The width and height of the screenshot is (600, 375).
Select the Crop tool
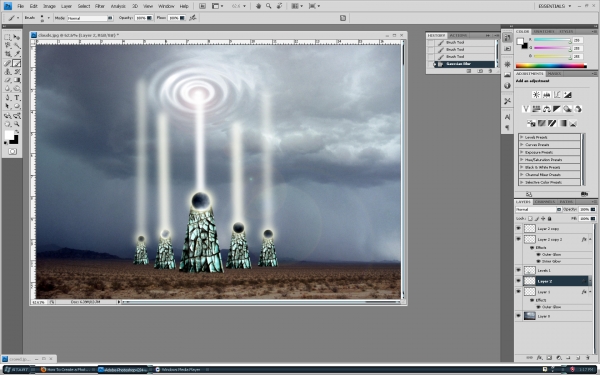tap(7, 54)
